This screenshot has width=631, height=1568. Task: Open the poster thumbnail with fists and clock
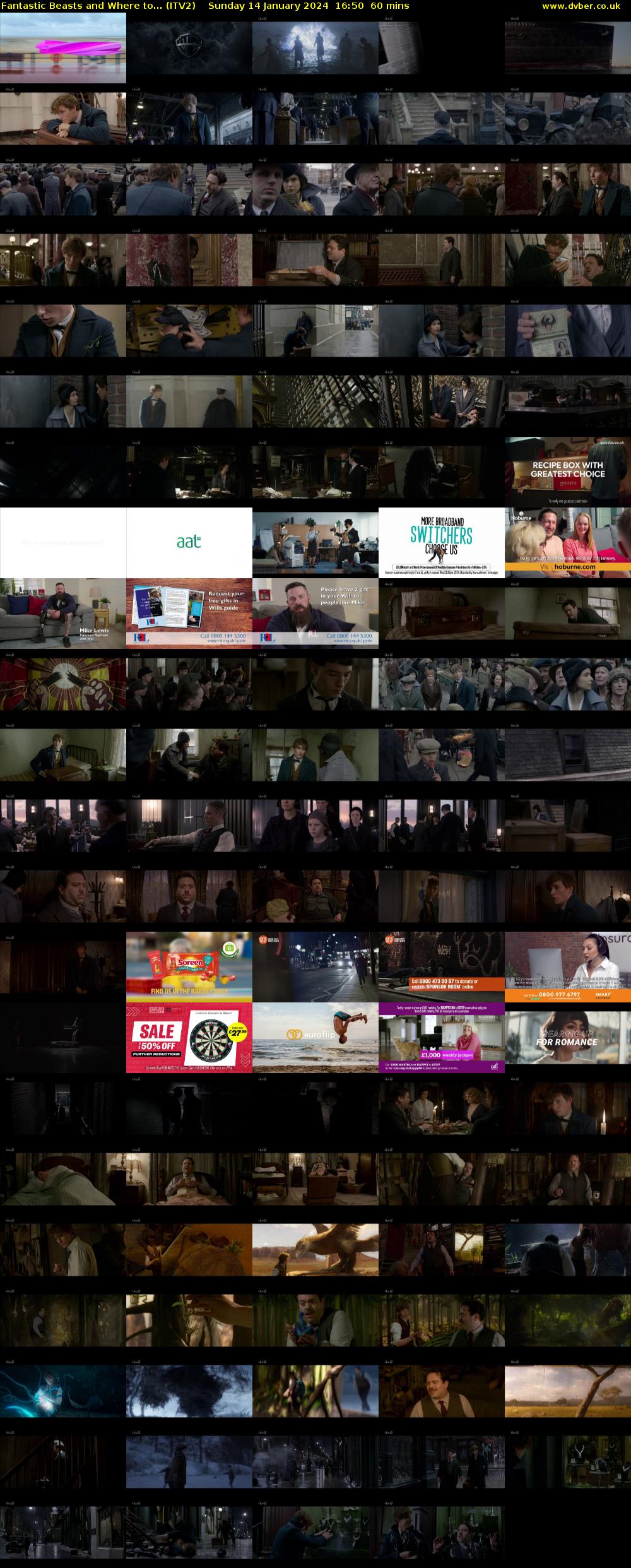63,684
